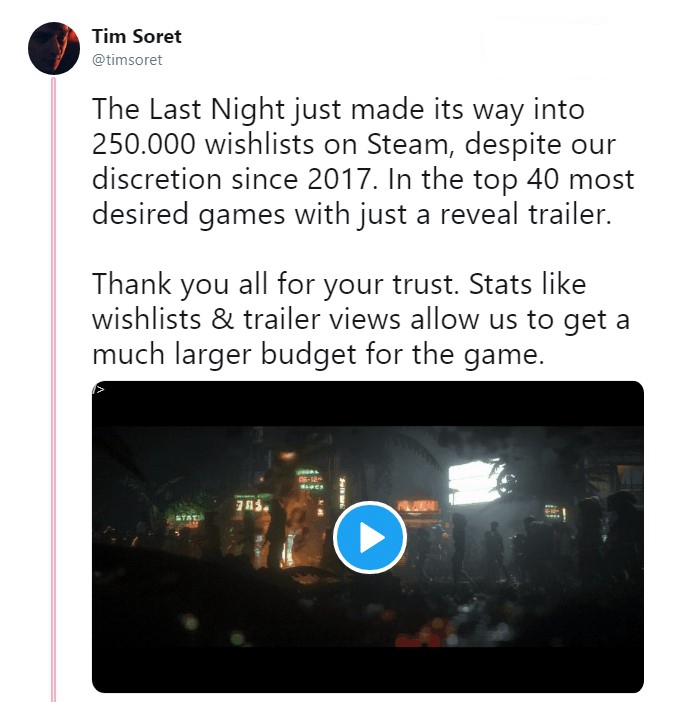Open Tim Soret's profile avatar
This screenshot has height=702, width=676.
(54, 47)
